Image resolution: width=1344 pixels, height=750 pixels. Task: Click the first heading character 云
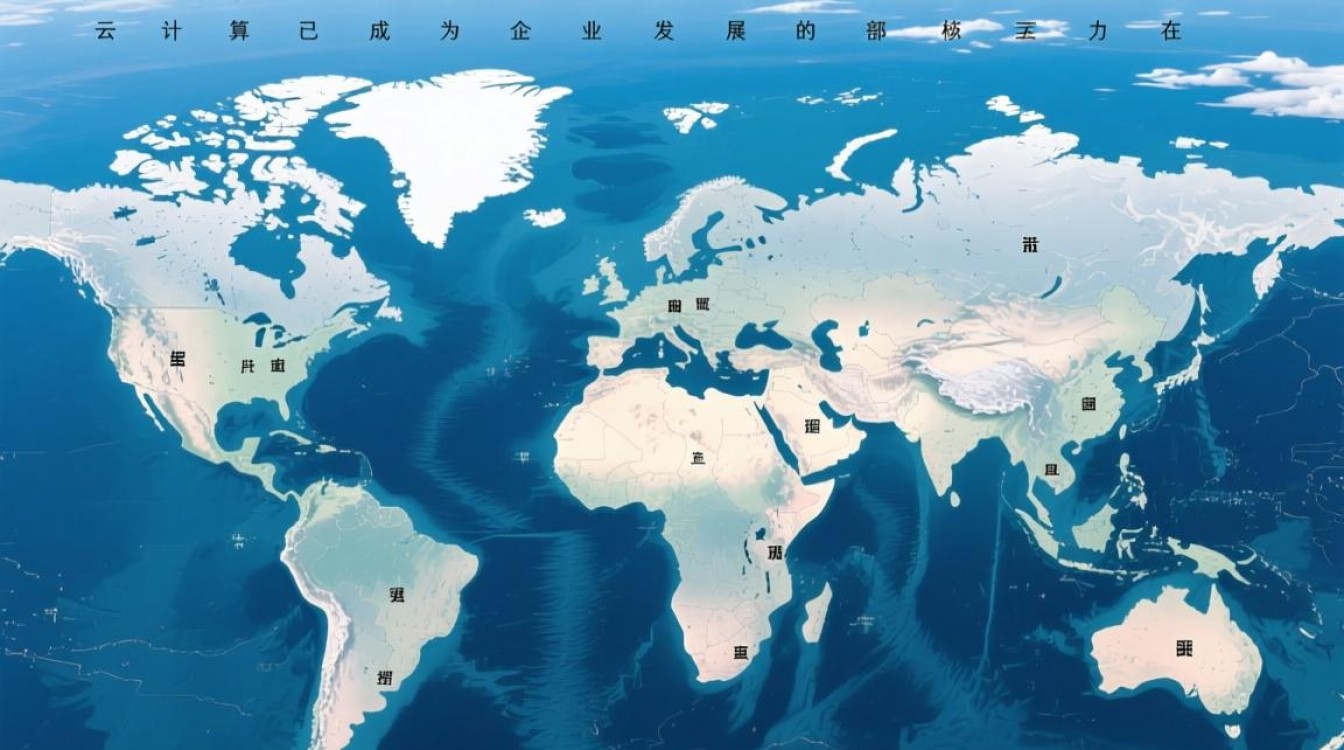(x=105, y=31)
